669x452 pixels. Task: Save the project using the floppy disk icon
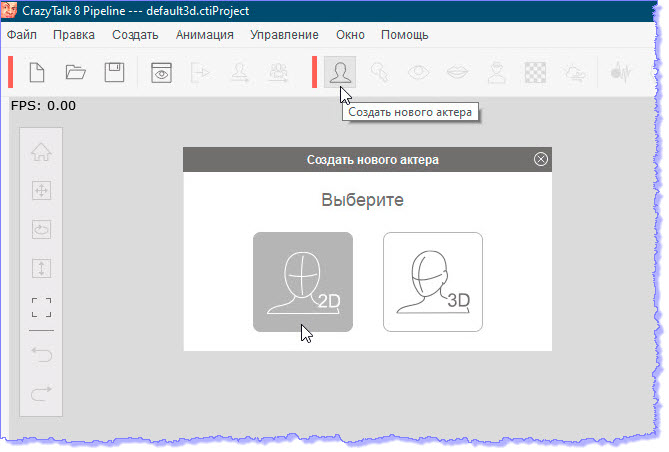pyautogui.click(x=114, y=72)
